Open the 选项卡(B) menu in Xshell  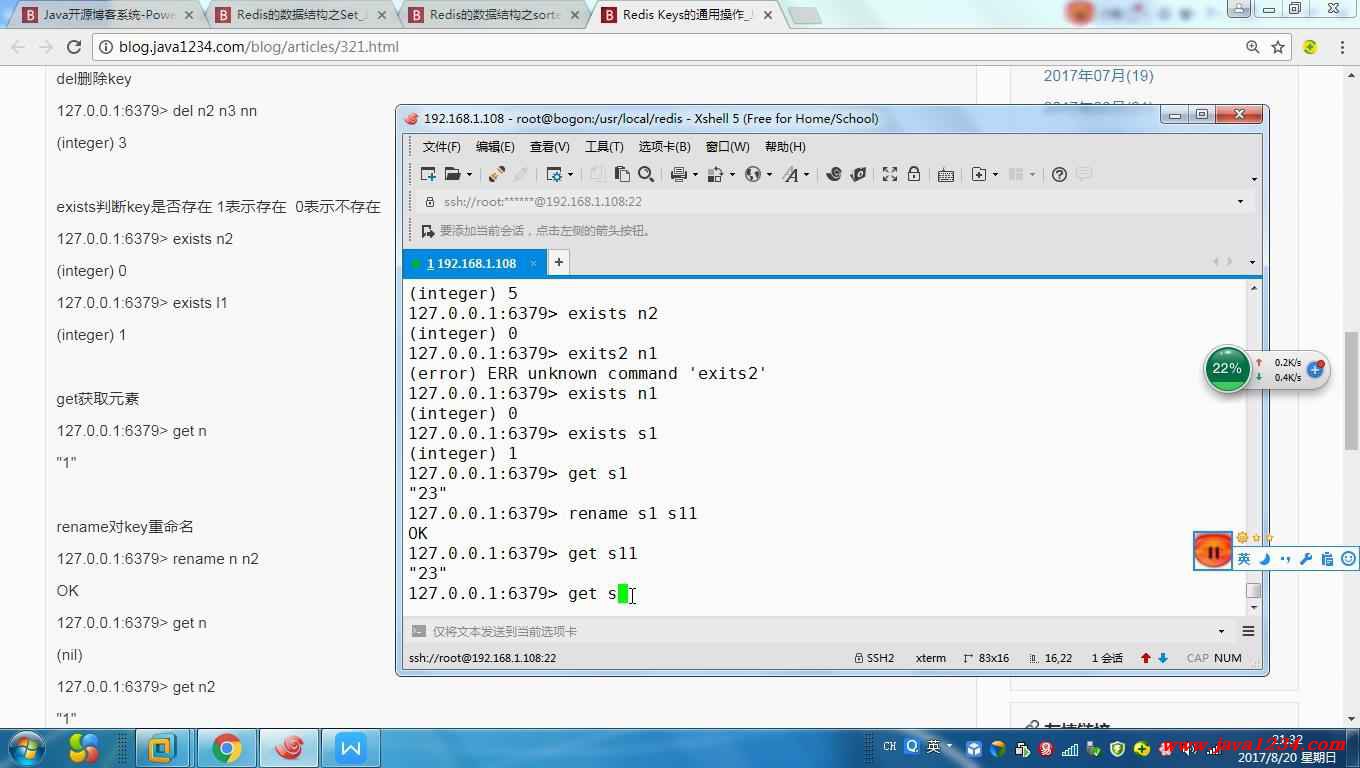[x=664, y=147]
